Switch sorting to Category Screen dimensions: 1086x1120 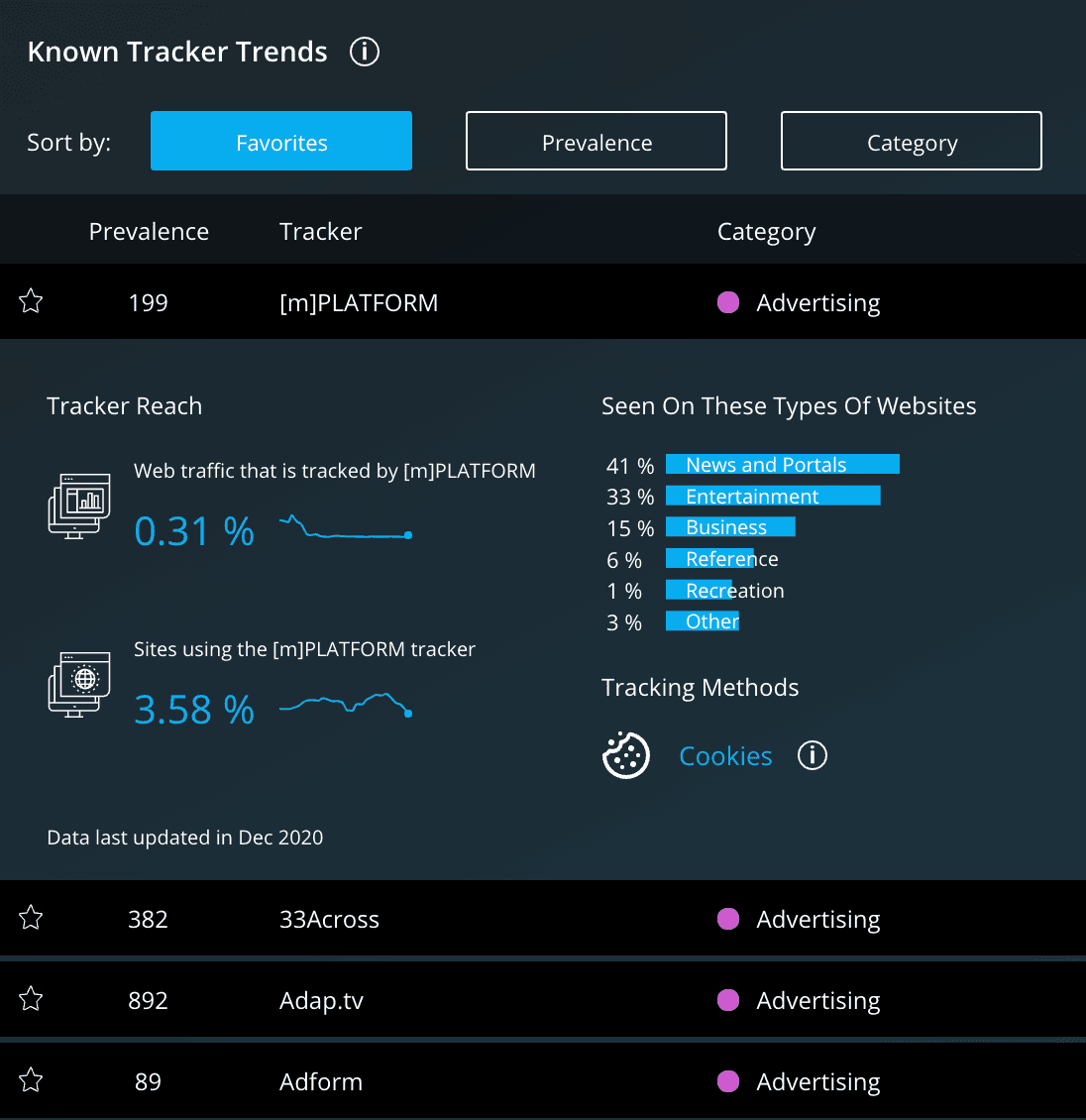pyautogui.click(x=911, y=141)
